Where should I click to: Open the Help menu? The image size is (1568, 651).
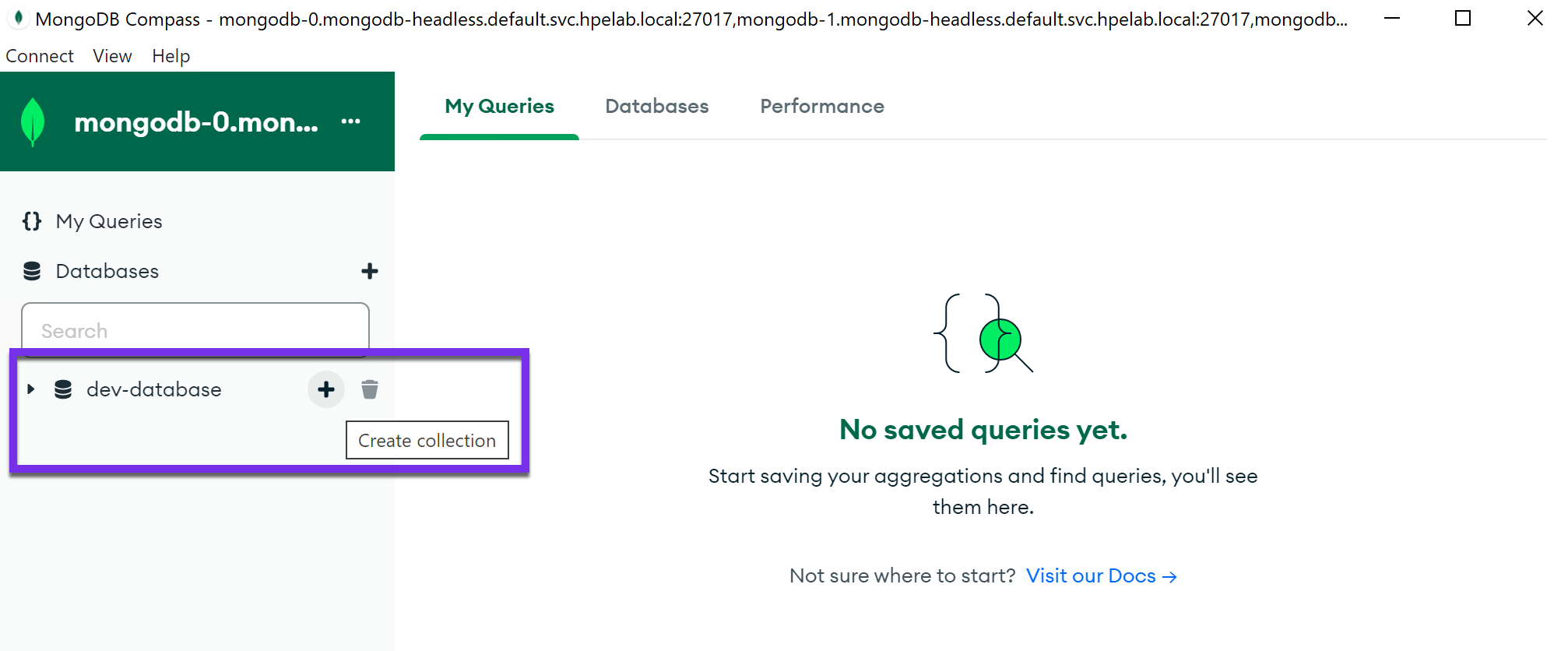click(x=171, y=55)
